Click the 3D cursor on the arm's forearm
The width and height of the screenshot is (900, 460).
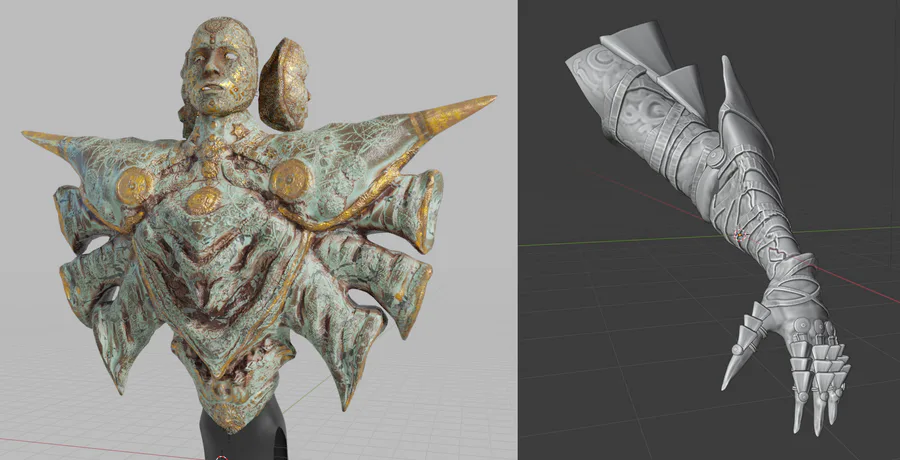(740, 235)
